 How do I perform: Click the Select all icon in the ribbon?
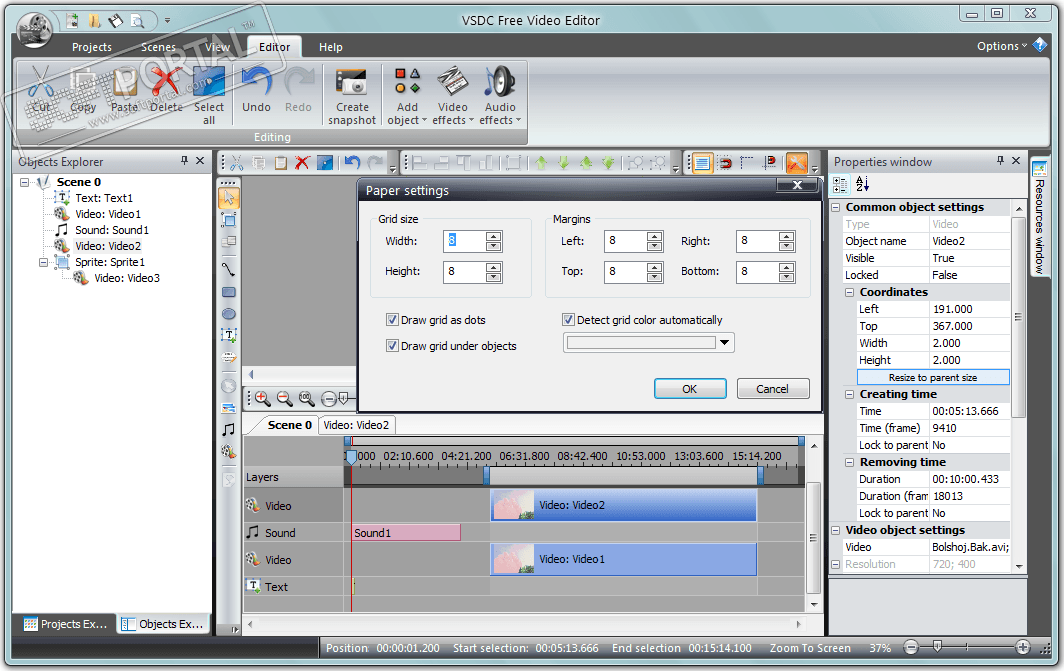click(x=209, y=83)
